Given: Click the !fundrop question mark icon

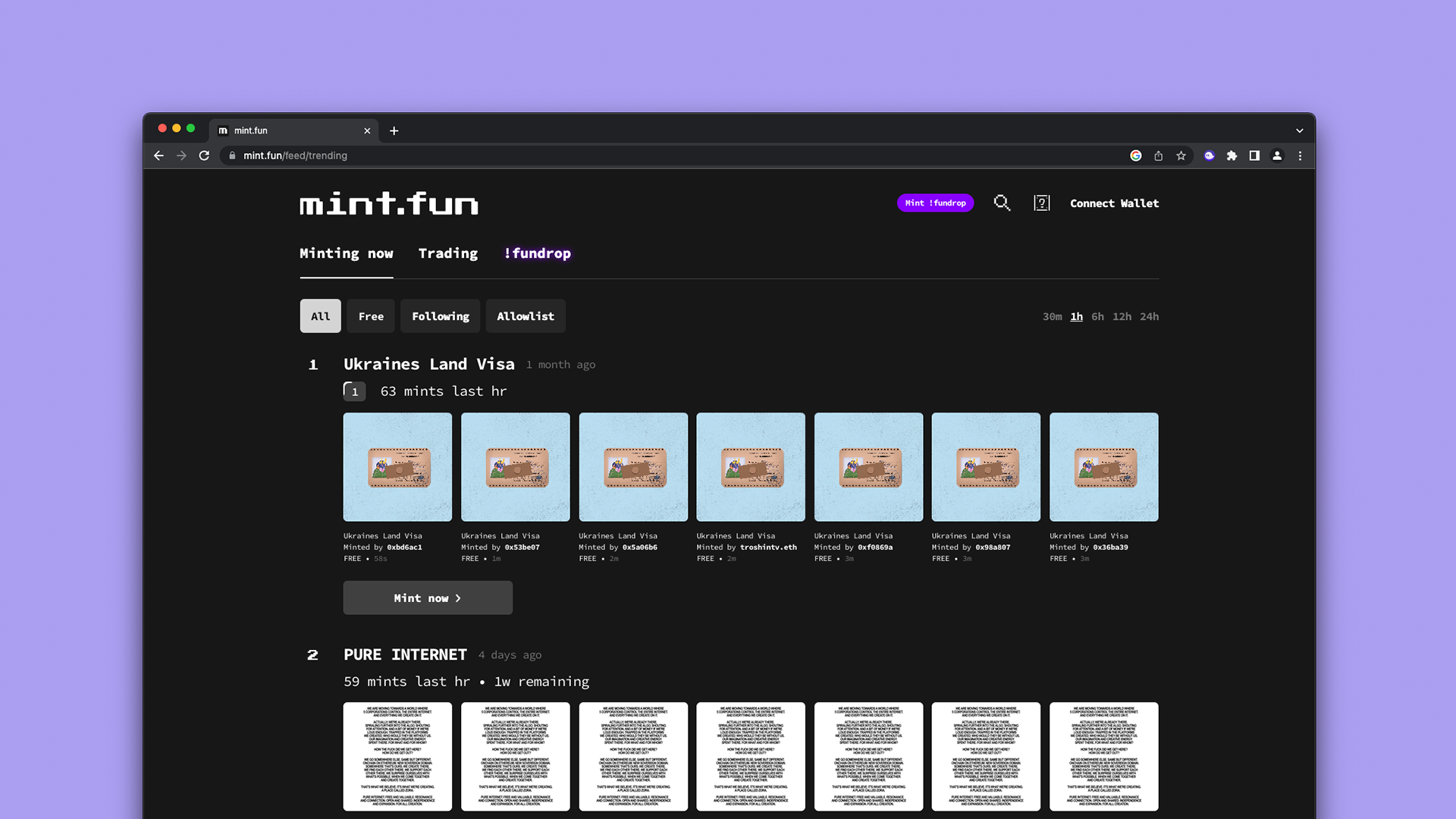Looking at the screenshot, I should (x=1042, y=203).
